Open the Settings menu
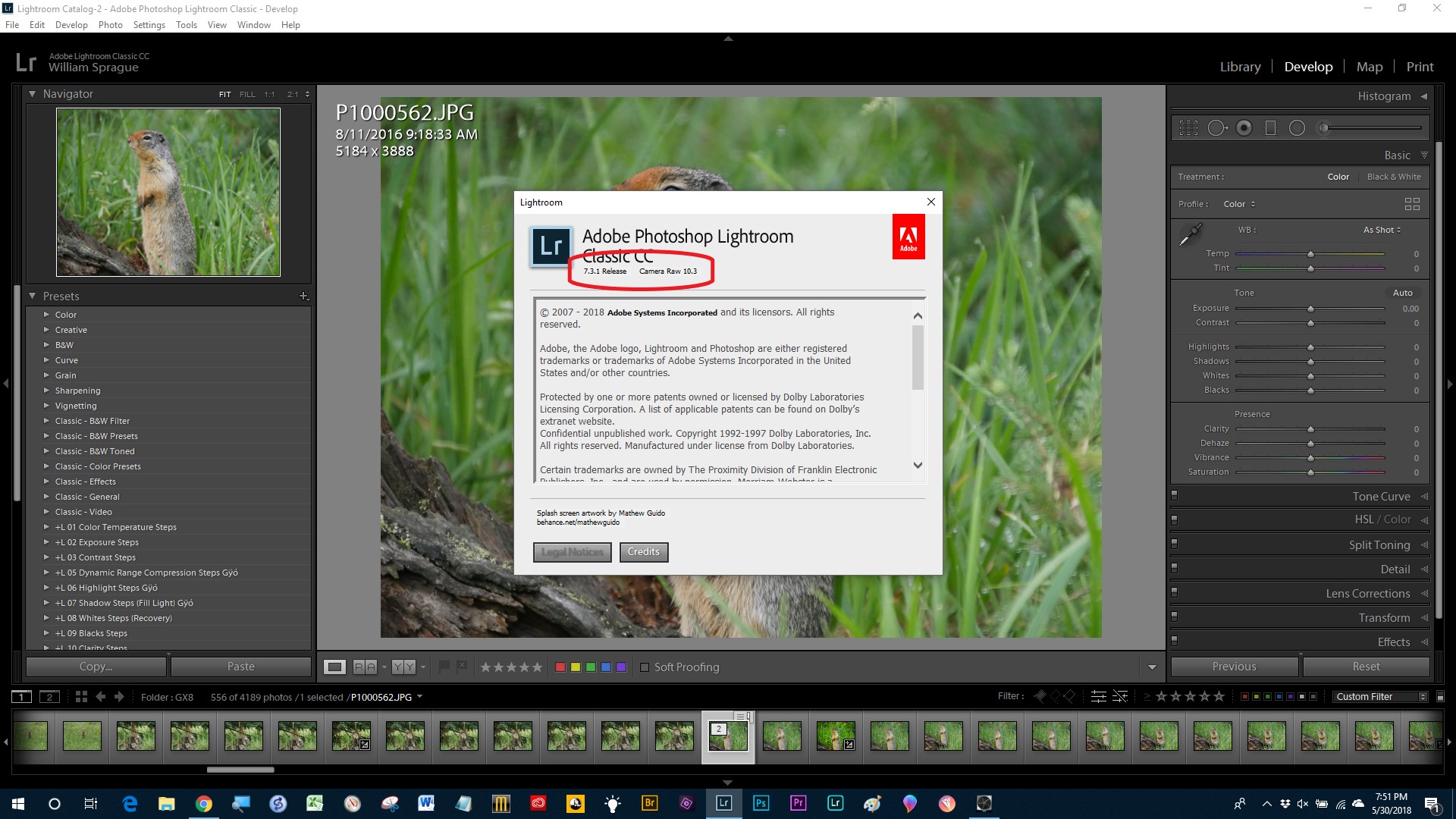 tap(149, 25)
